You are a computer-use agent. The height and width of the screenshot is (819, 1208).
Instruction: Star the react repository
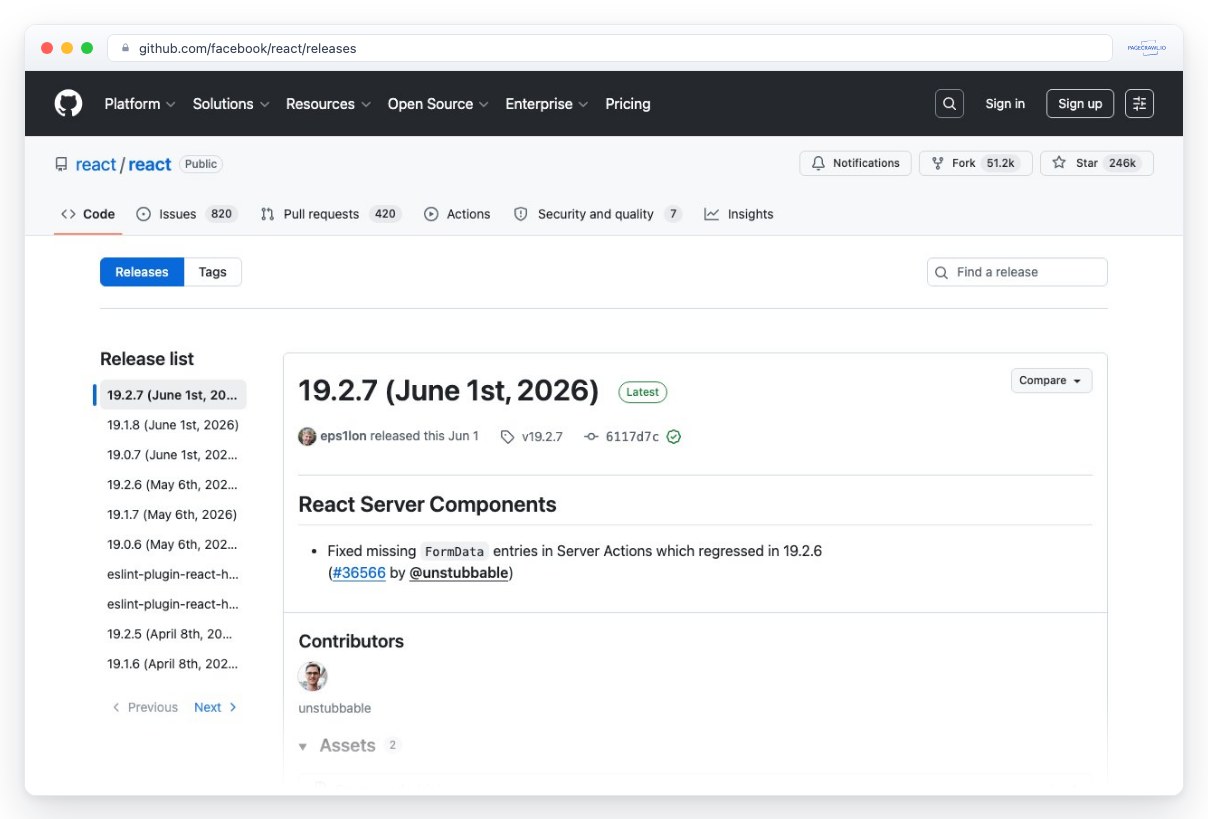coord(1097,163)
